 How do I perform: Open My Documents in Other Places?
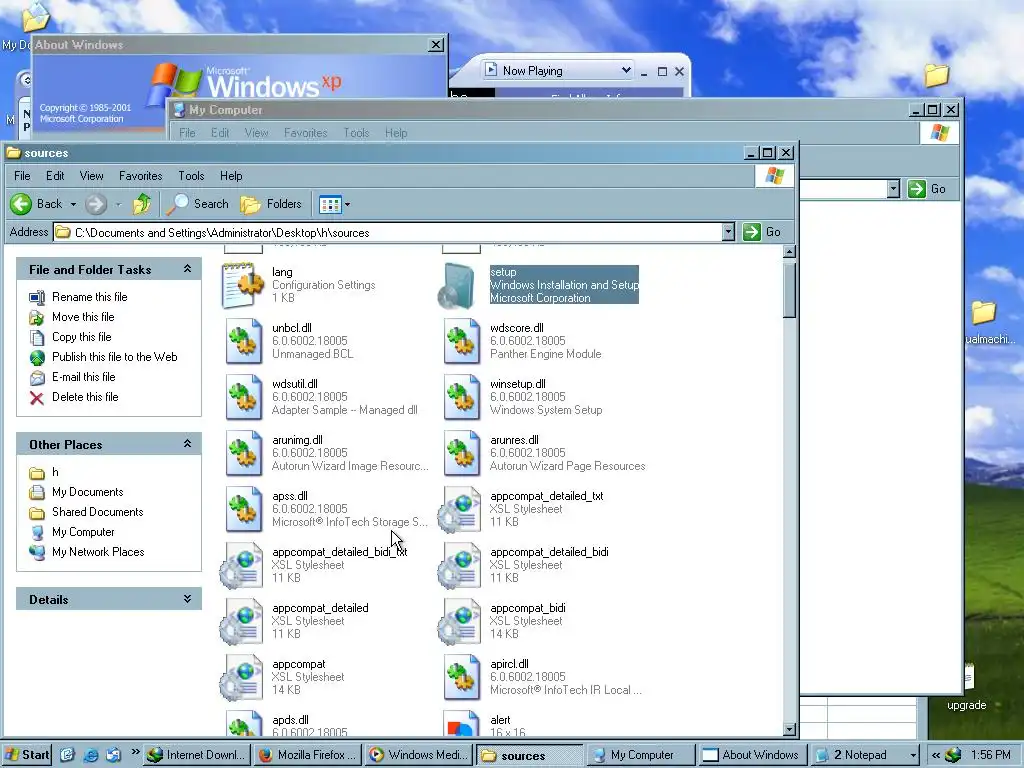click(x=88, y=492)
